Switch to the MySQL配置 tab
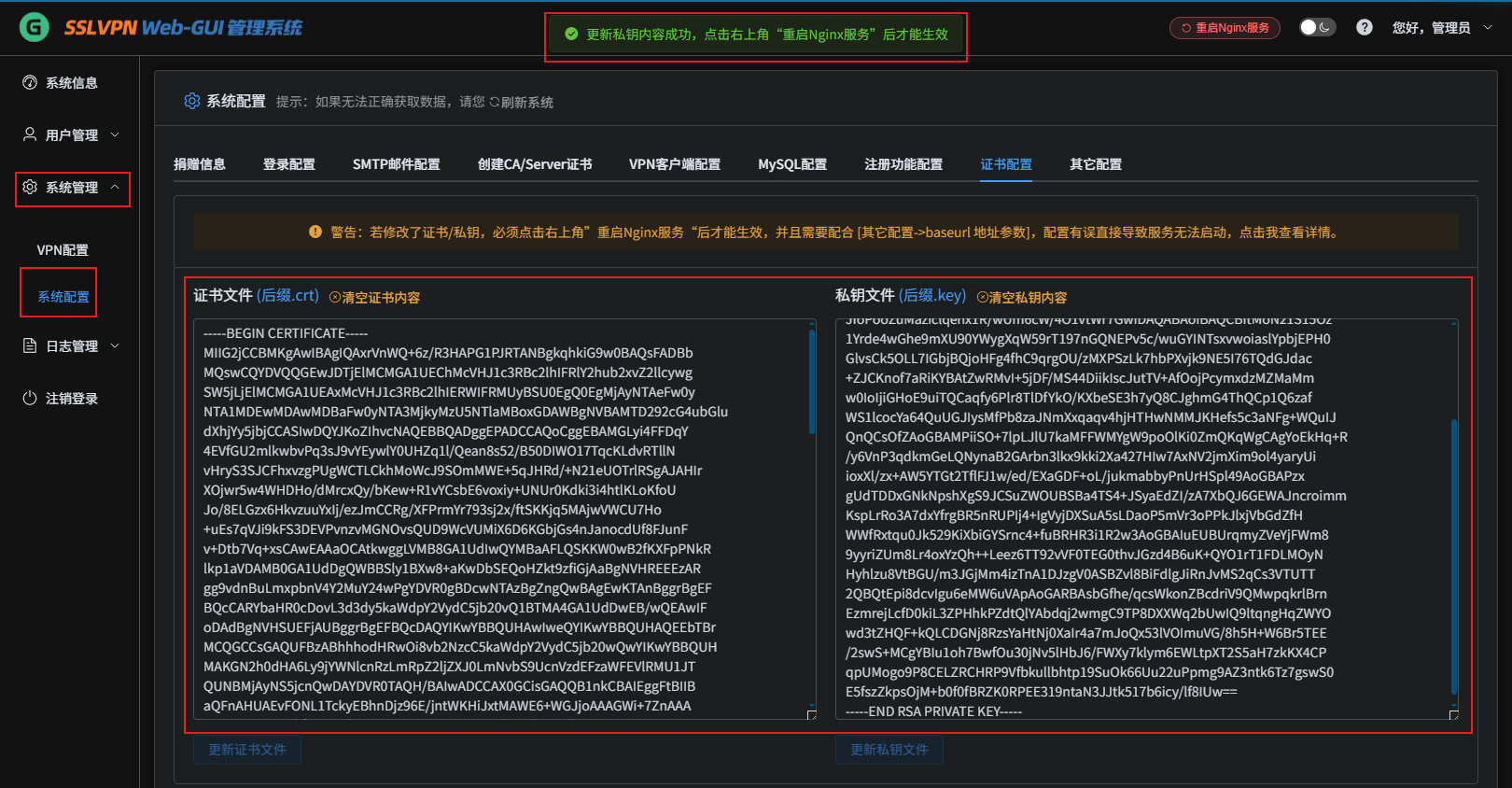The height and width of the screenshot is (788, 1512). coord(792,164)
